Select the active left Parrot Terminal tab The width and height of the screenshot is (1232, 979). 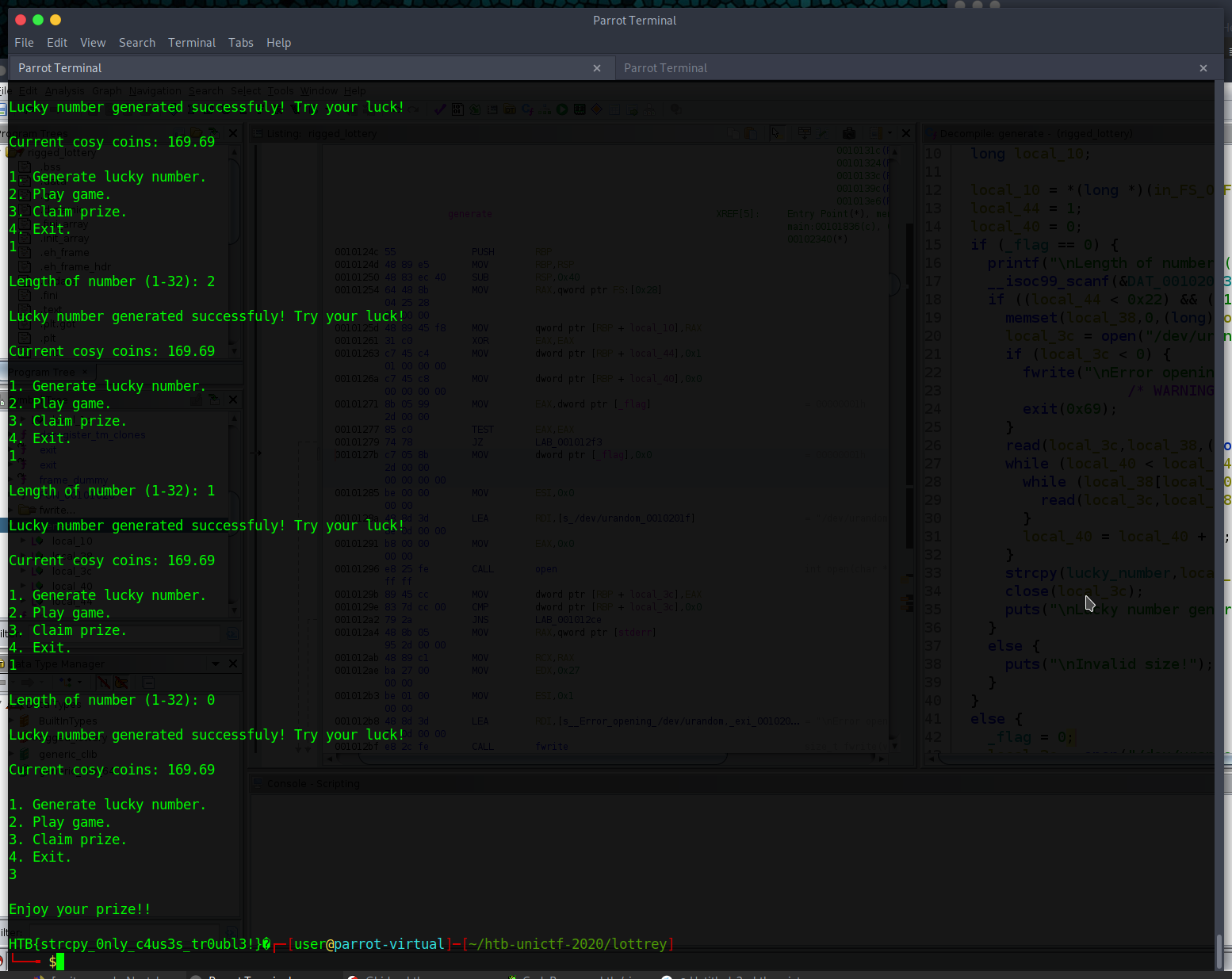[301, 68]
